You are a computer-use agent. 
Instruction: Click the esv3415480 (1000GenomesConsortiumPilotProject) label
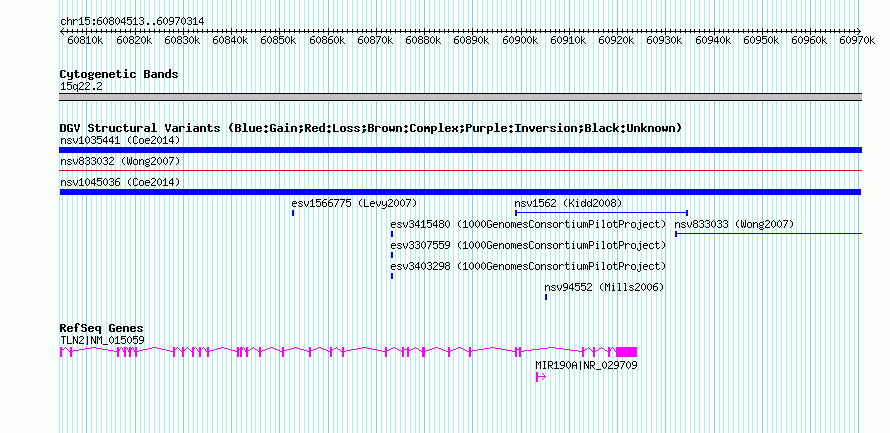point(528,224)
